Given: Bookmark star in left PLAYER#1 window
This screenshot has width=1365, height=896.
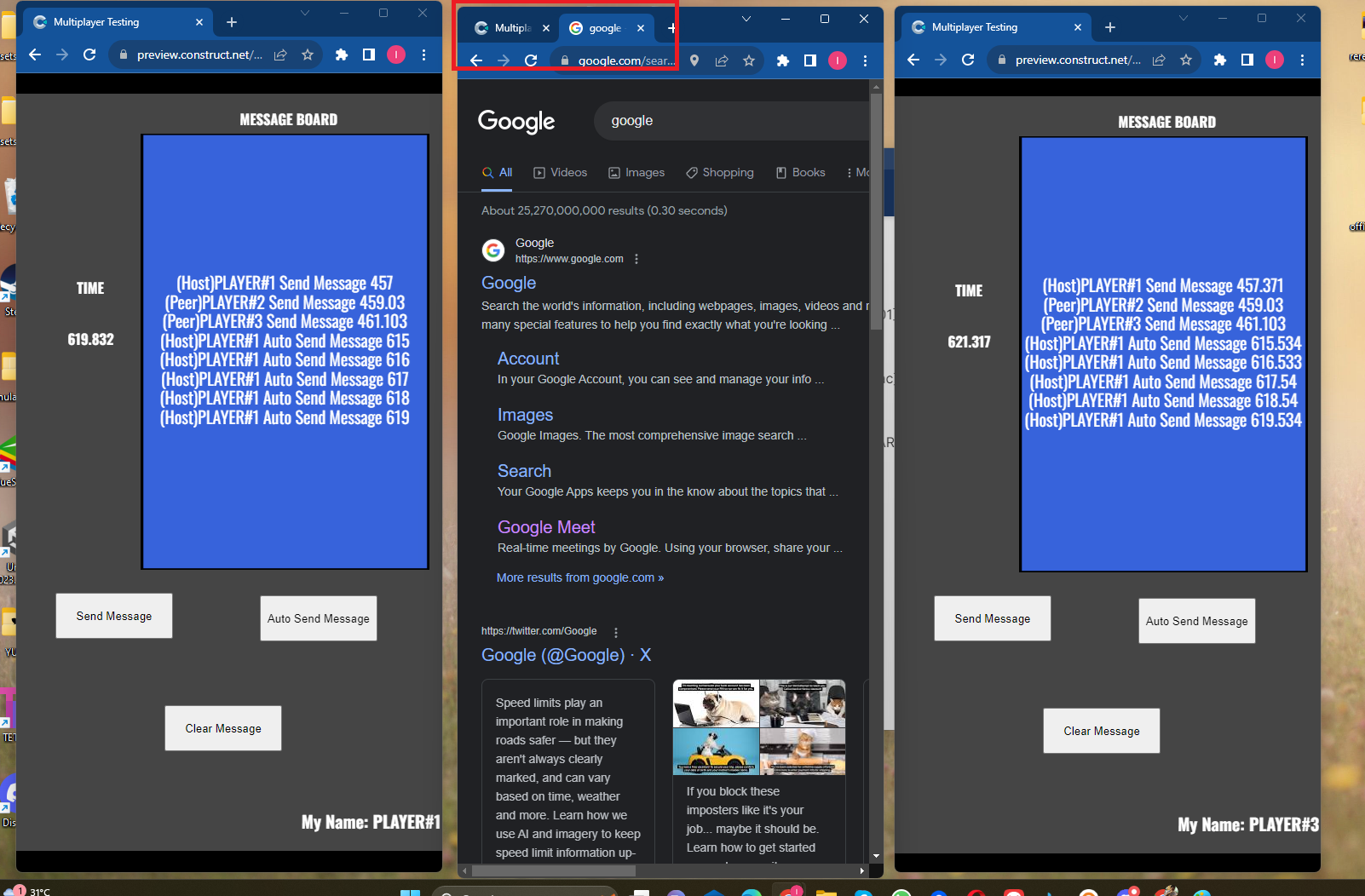Looking at the screenshot, I should (x=308, y=55).
